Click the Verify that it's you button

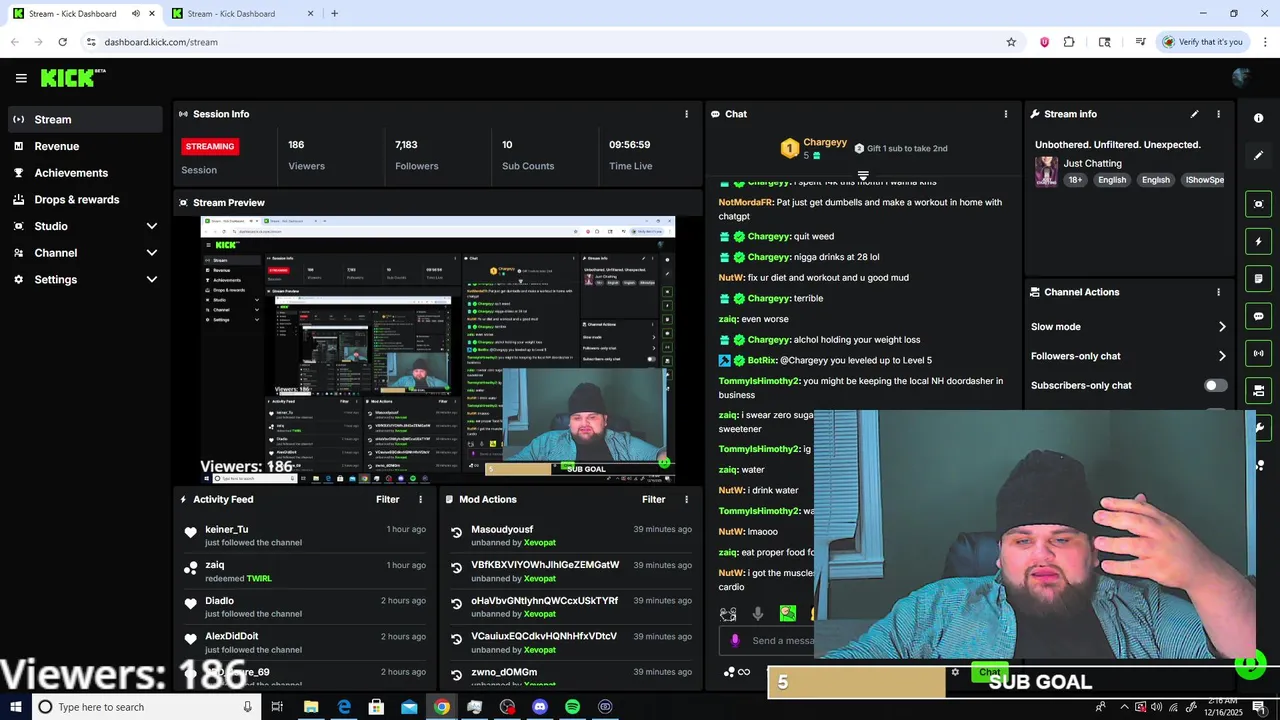click(x=1202, y=42)
